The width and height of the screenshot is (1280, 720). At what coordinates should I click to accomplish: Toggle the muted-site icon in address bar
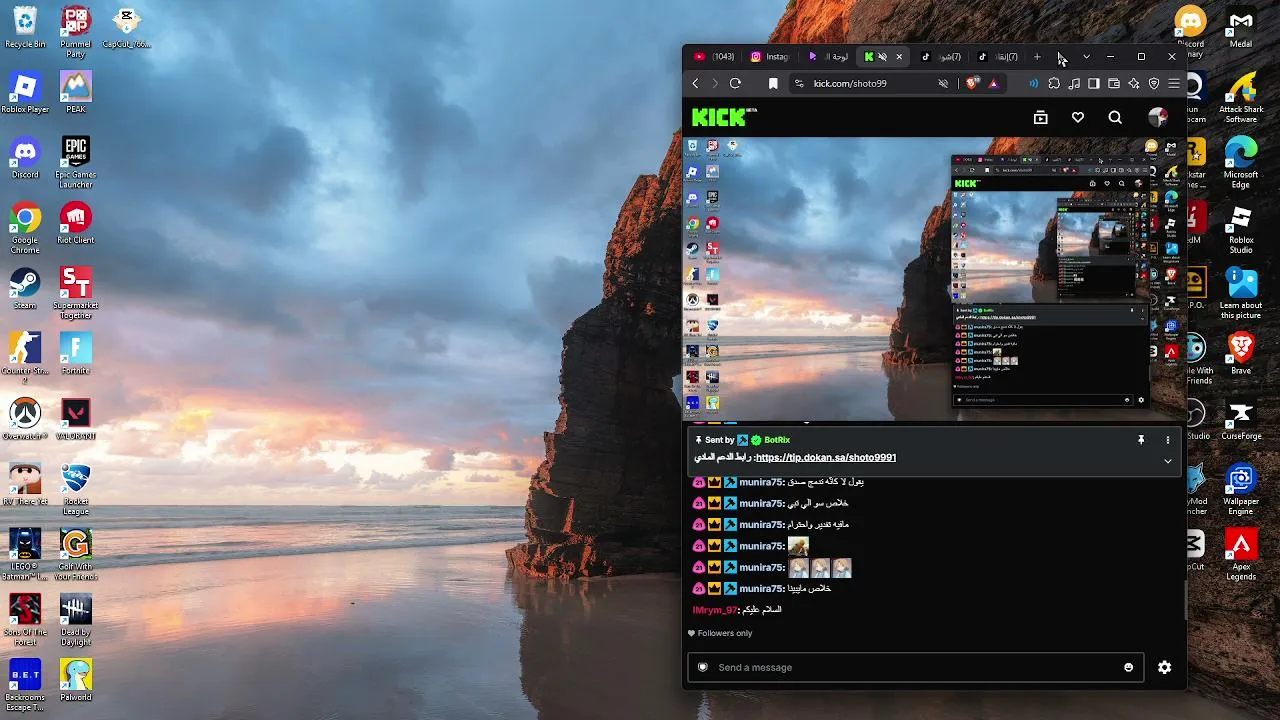(943, 84)
